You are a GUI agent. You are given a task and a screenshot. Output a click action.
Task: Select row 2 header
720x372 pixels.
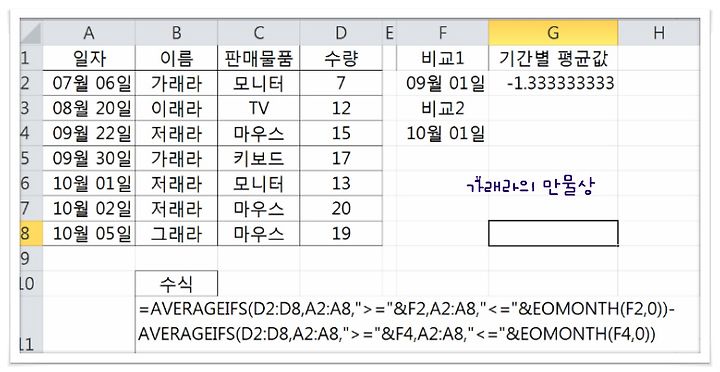pos(31,83)
